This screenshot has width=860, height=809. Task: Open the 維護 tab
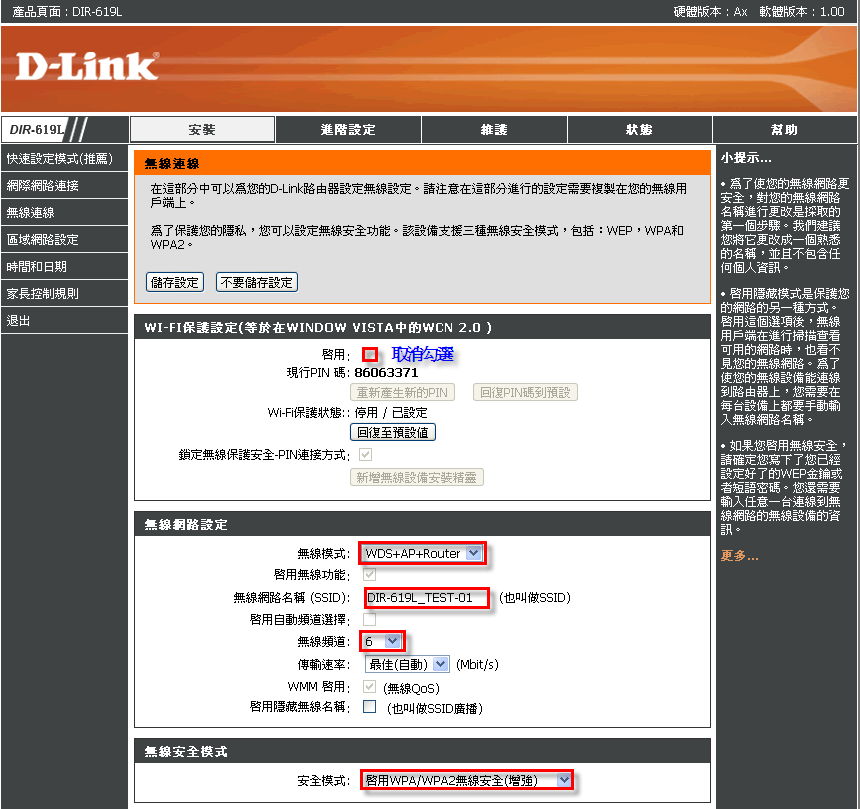(494, 129)
